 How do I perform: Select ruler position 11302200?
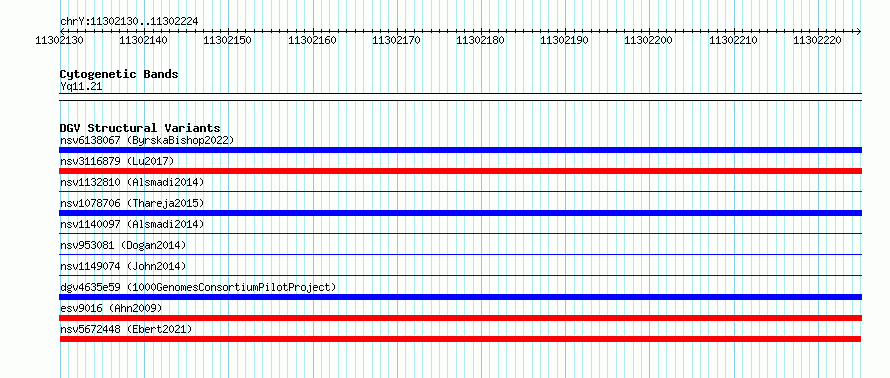[648, 40]
